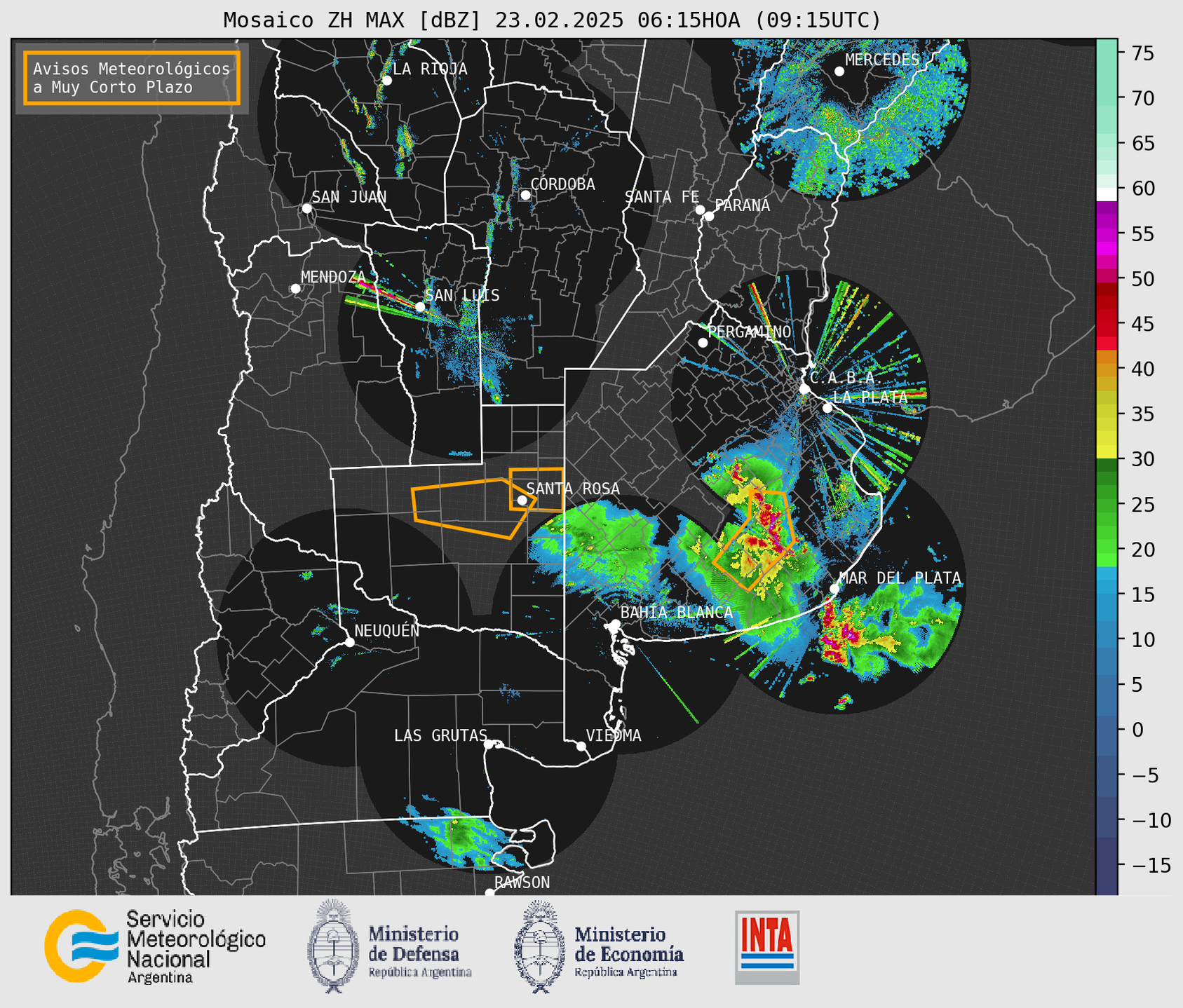Click the Rawson city marker dot
1183x1008 pixels.
489,893
